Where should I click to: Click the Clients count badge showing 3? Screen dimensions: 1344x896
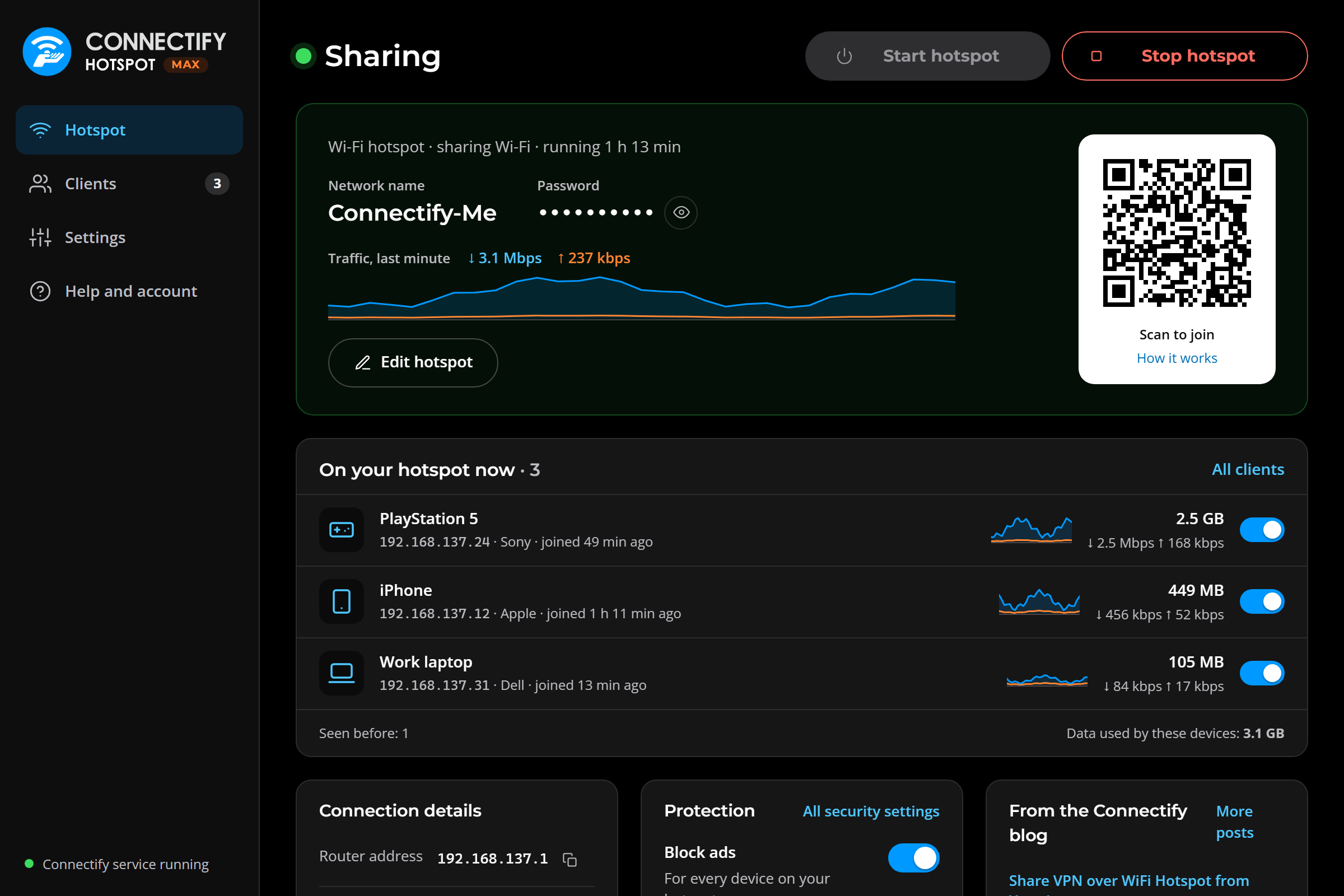point(217,184)
